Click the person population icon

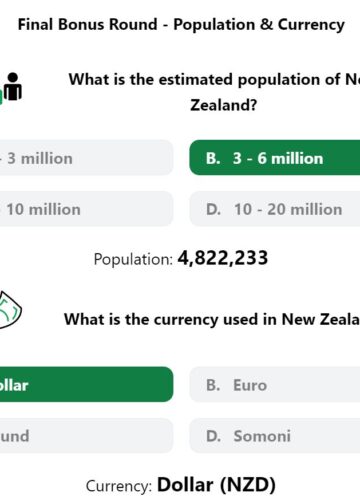pos(11,87)
